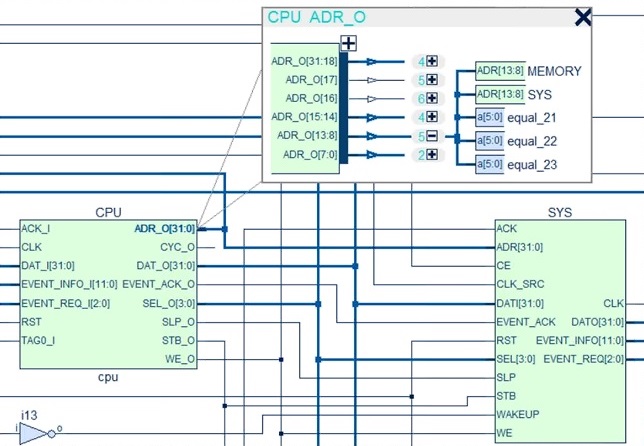Expand the ADR_O[15:14] fanout node
The width and height of the screenshot is (644, 446).
point(432,117)
